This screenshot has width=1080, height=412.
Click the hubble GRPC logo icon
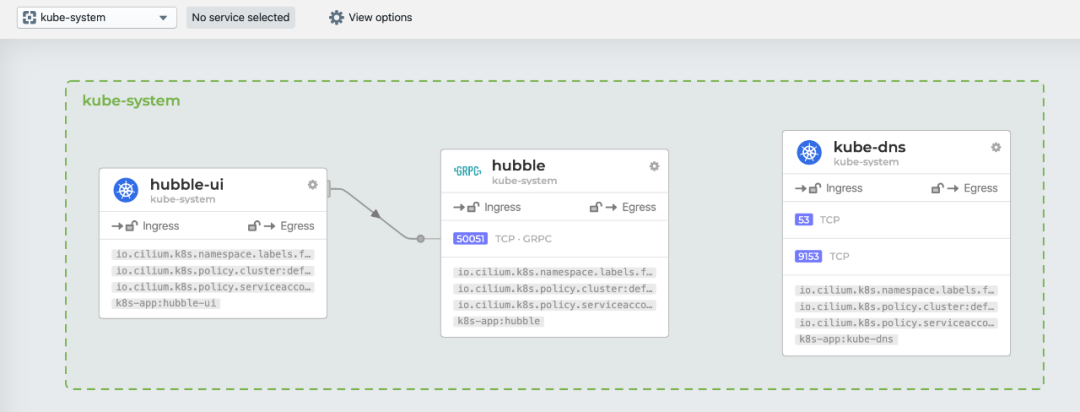(467, 171)
